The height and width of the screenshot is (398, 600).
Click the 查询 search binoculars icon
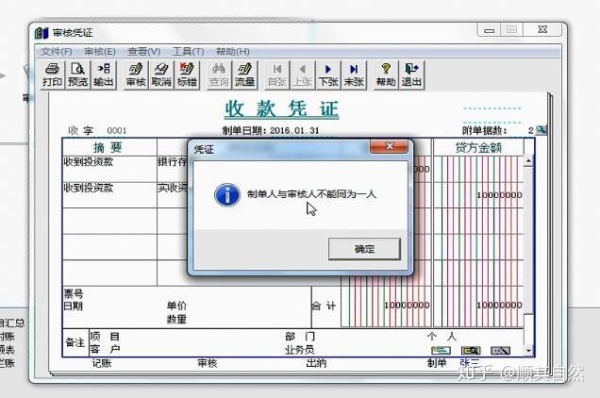tap(219, 75)
